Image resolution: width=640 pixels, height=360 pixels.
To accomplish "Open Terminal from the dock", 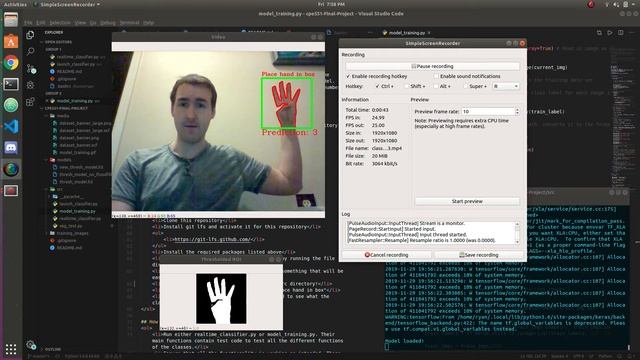I will tap(11, 84).
